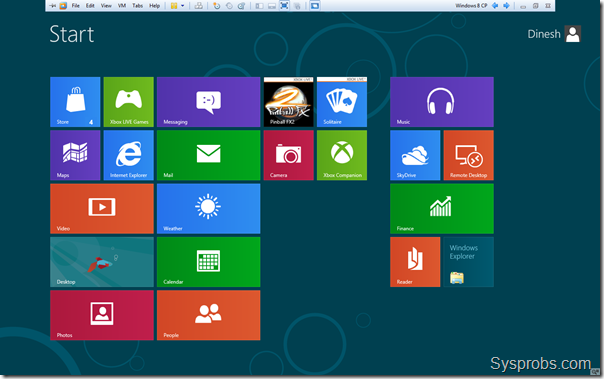The height and width of the screenshot is (379, 604).
Task: Open the Weather tile
Action: point(208,209)
